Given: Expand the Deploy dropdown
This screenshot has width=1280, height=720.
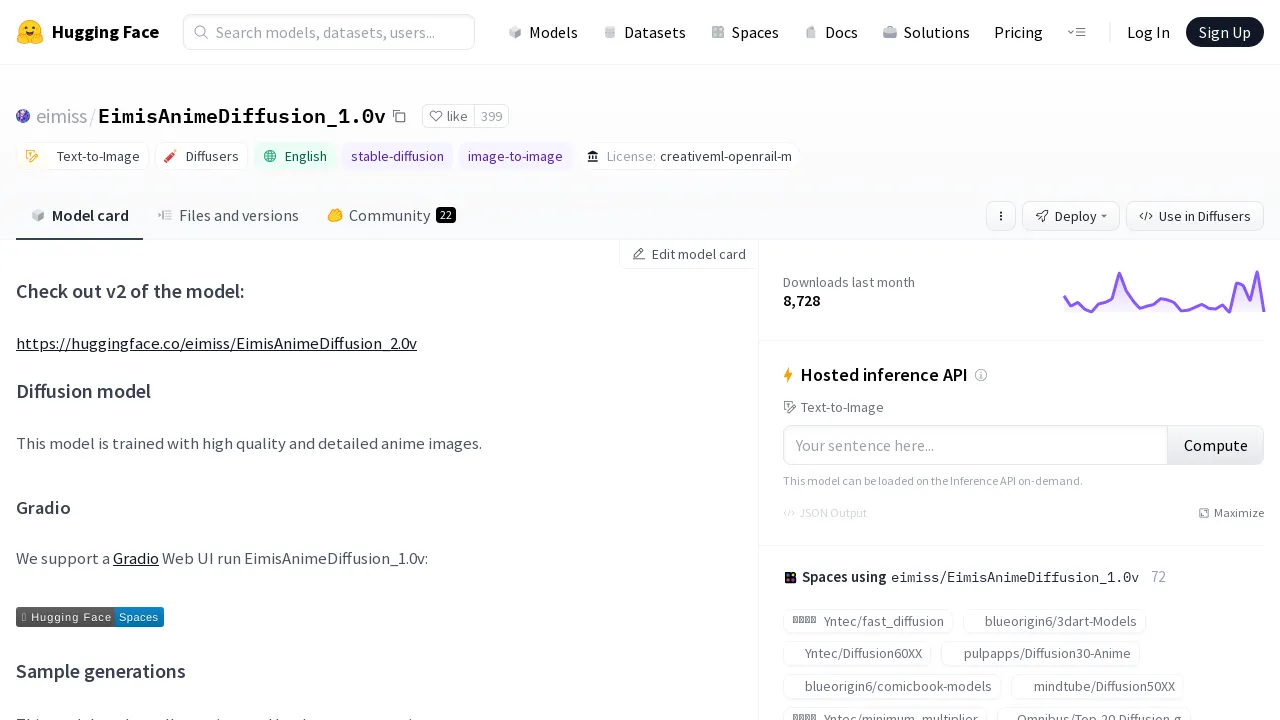Looking at the screenshot, I should [1071, 216].
